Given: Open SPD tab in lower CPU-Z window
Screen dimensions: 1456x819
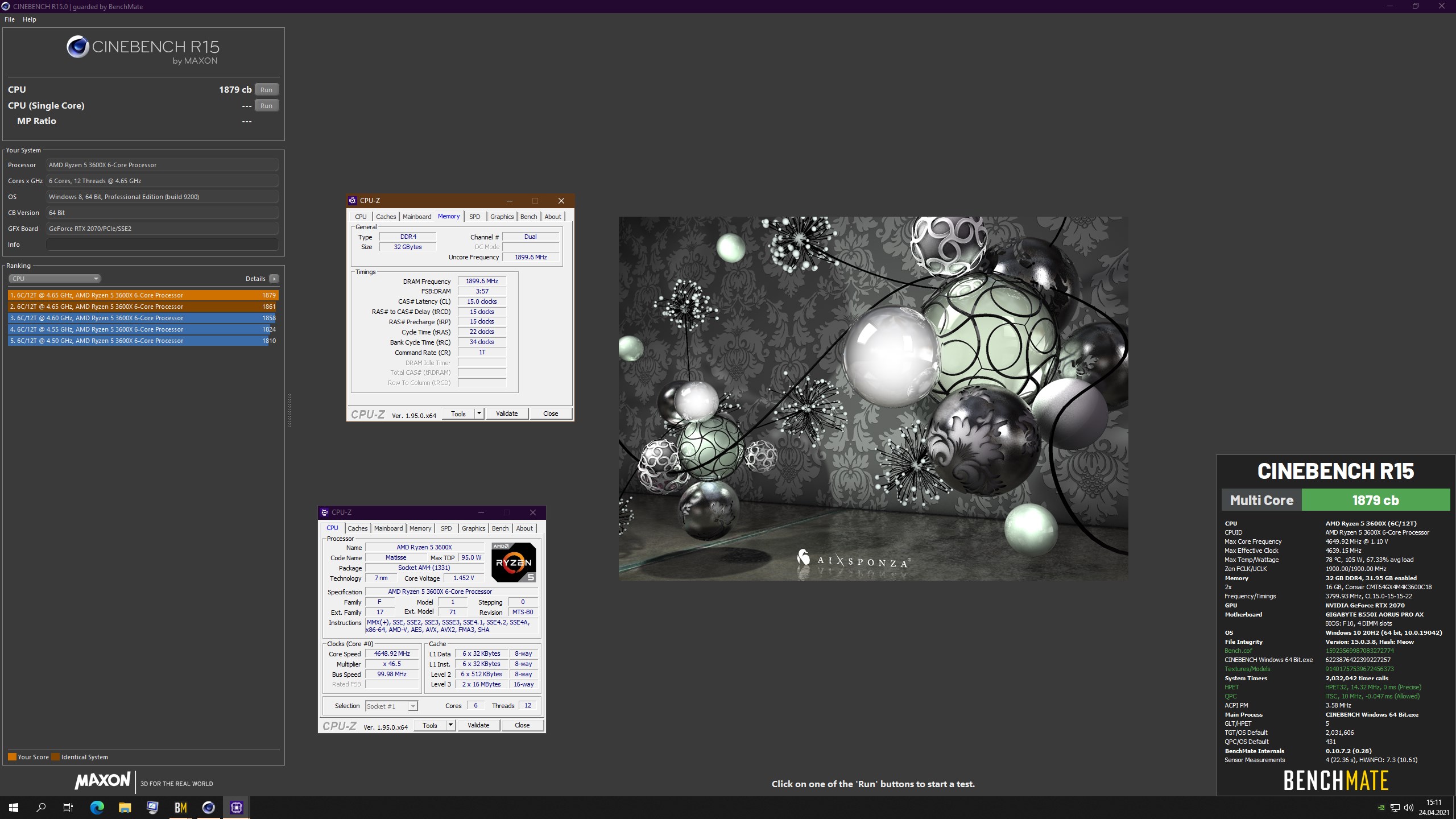Looking at the screenshot, I should pos(446,528).
